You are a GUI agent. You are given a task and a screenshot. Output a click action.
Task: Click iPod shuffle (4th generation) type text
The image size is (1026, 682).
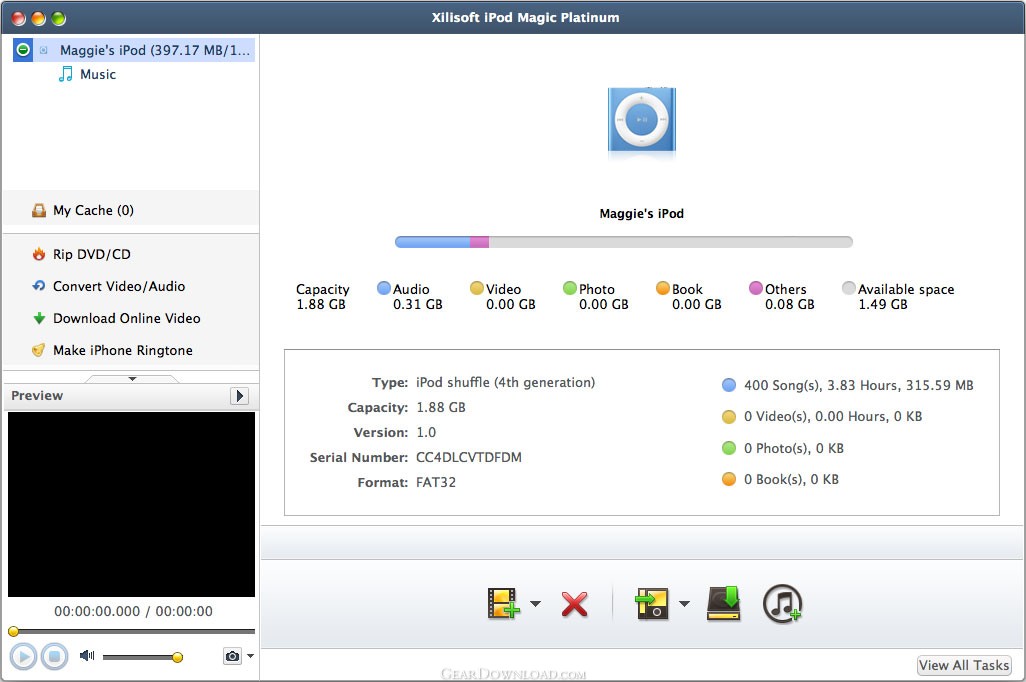[505, 382]
